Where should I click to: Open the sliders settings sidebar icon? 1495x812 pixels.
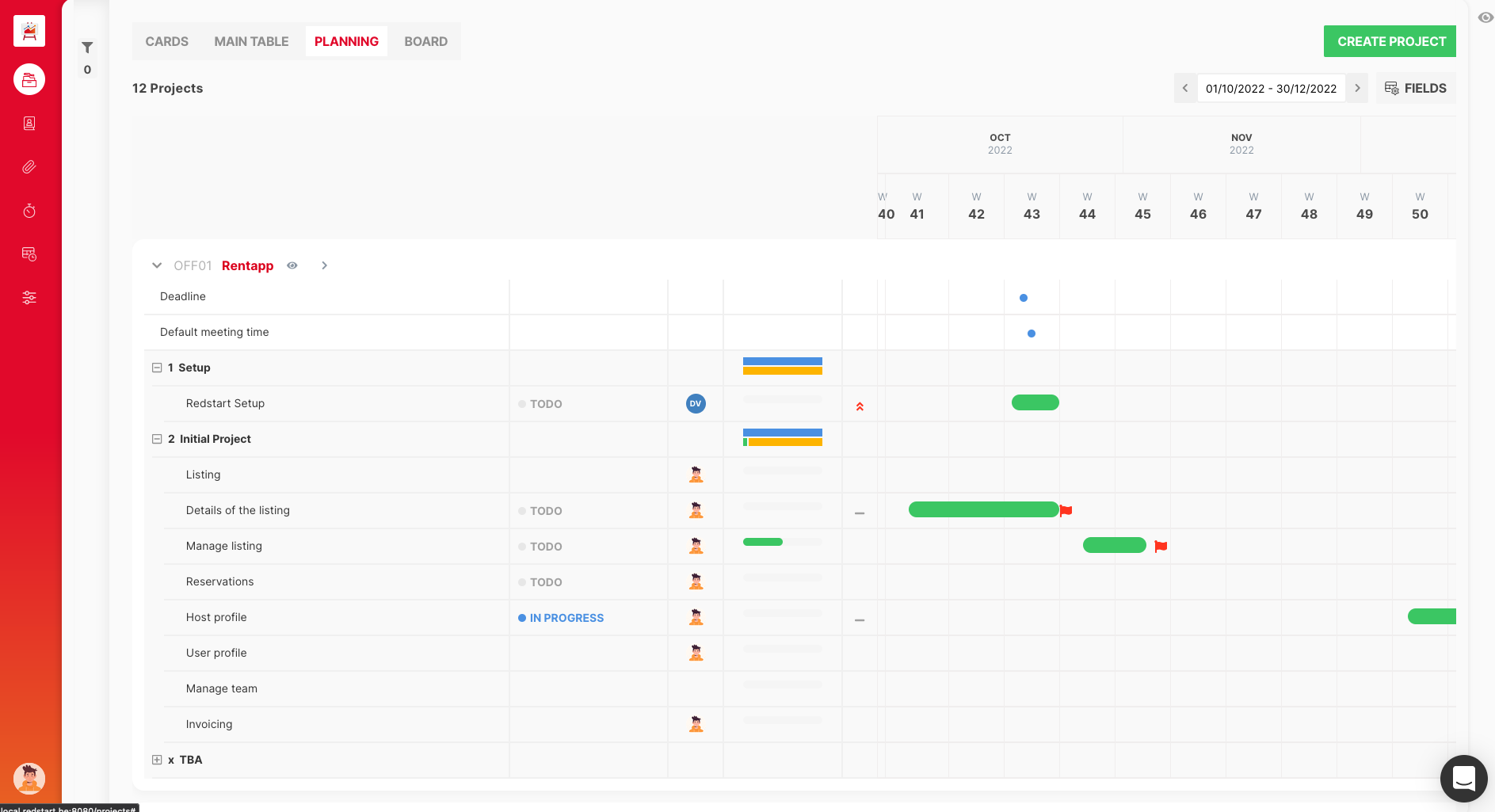(x=29, y=298)
